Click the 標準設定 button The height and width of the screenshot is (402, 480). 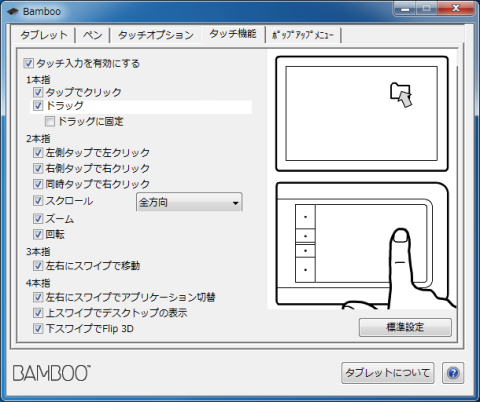point(405,327)
